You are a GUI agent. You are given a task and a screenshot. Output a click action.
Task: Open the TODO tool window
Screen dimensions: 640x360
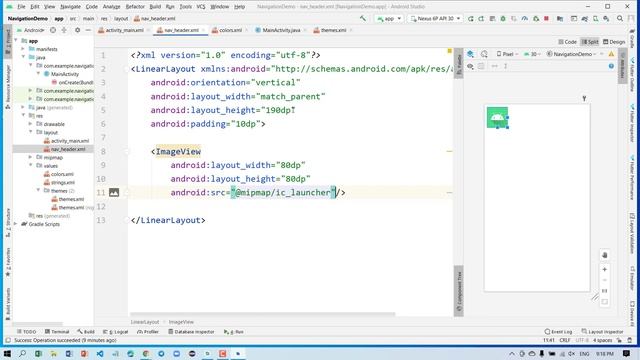pos(27,332)
